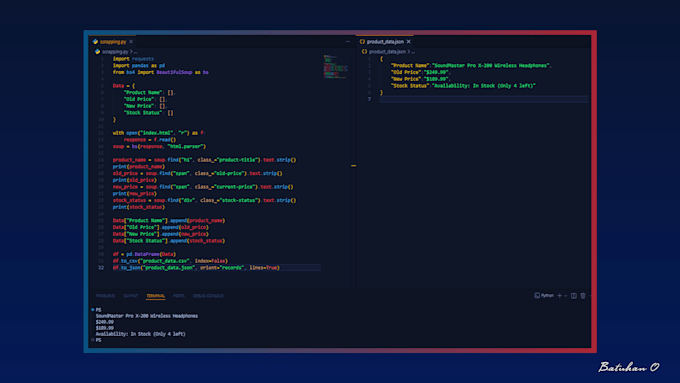Click the Python terminal profile label

click(544, 295)
